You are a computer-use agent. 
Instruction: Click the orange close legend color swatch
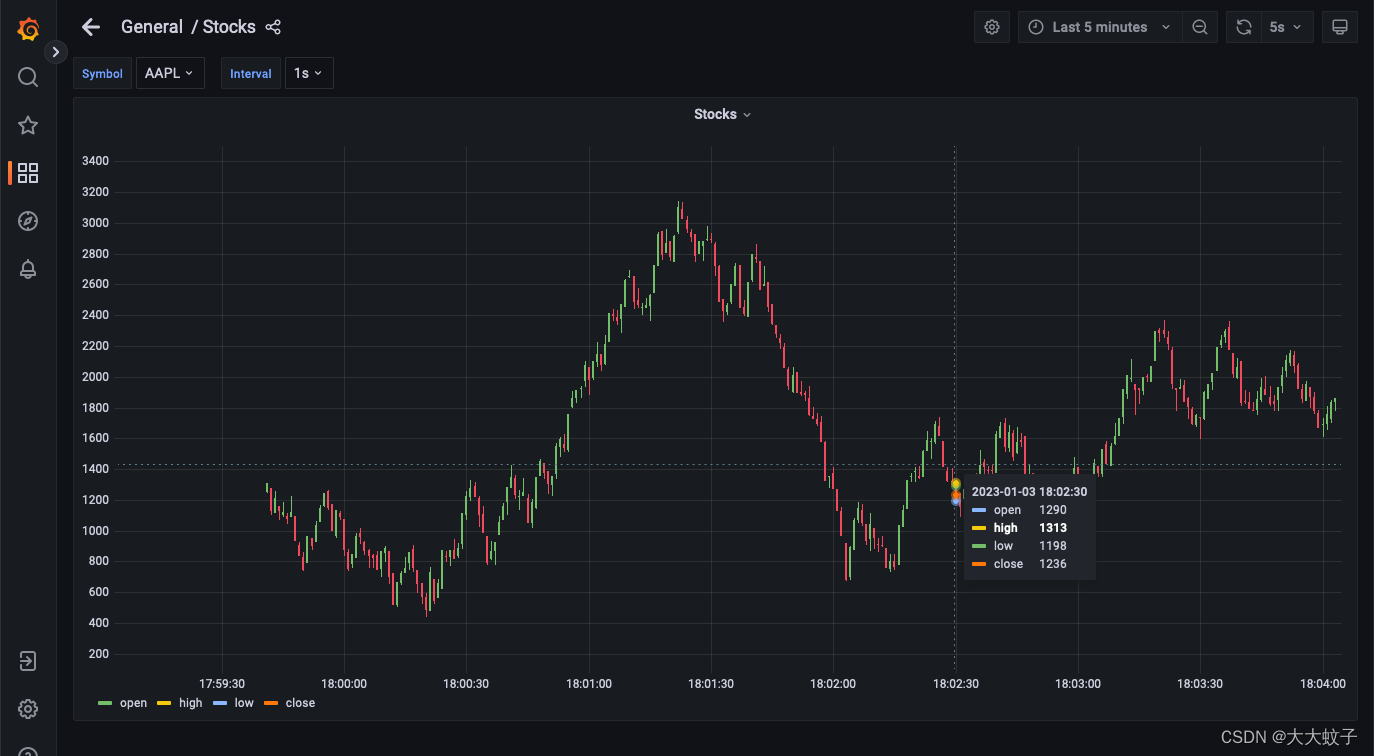coord(271,703)
